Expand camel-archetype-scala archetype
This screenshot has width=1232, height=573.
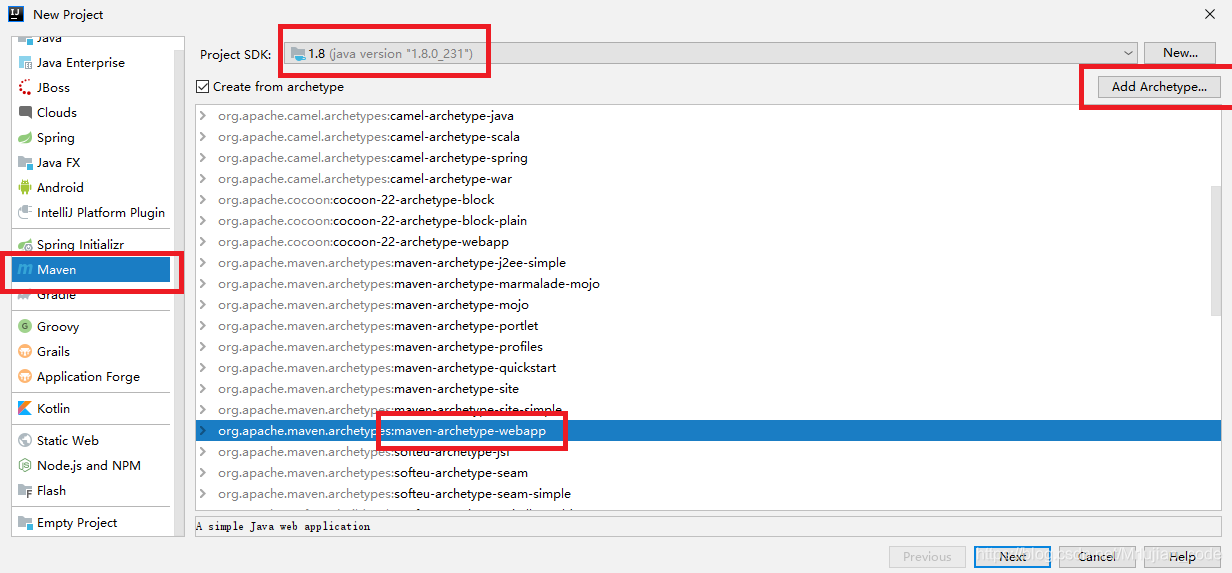point(203,137)
